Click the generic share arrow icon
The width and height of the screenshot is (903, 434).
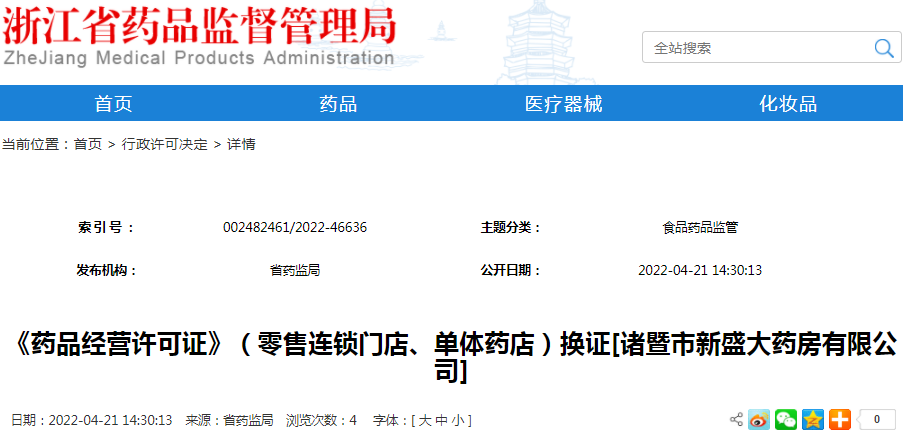(x=737, y=420)
